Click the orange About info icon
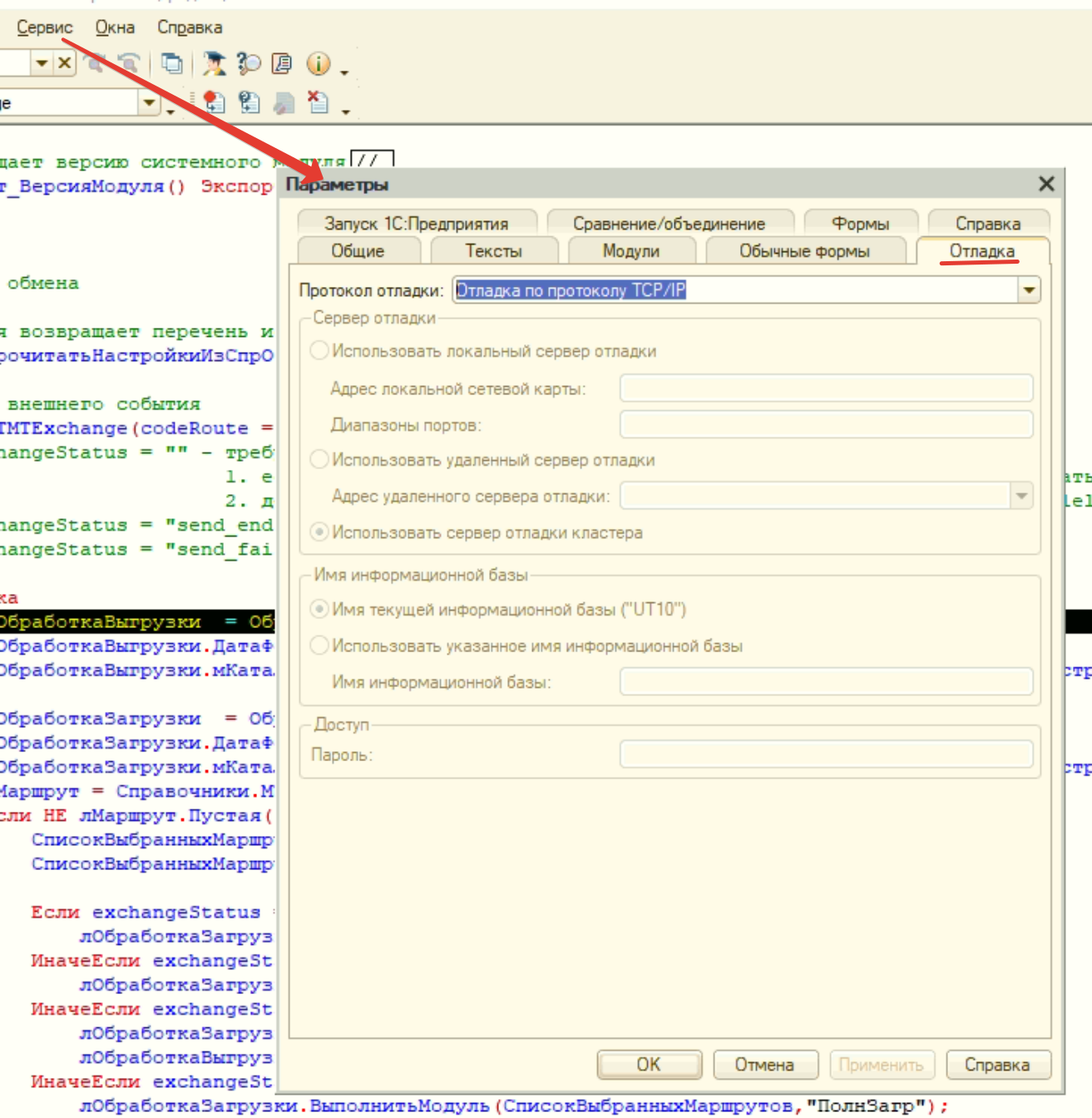1092x1118 pixels. 318,63
